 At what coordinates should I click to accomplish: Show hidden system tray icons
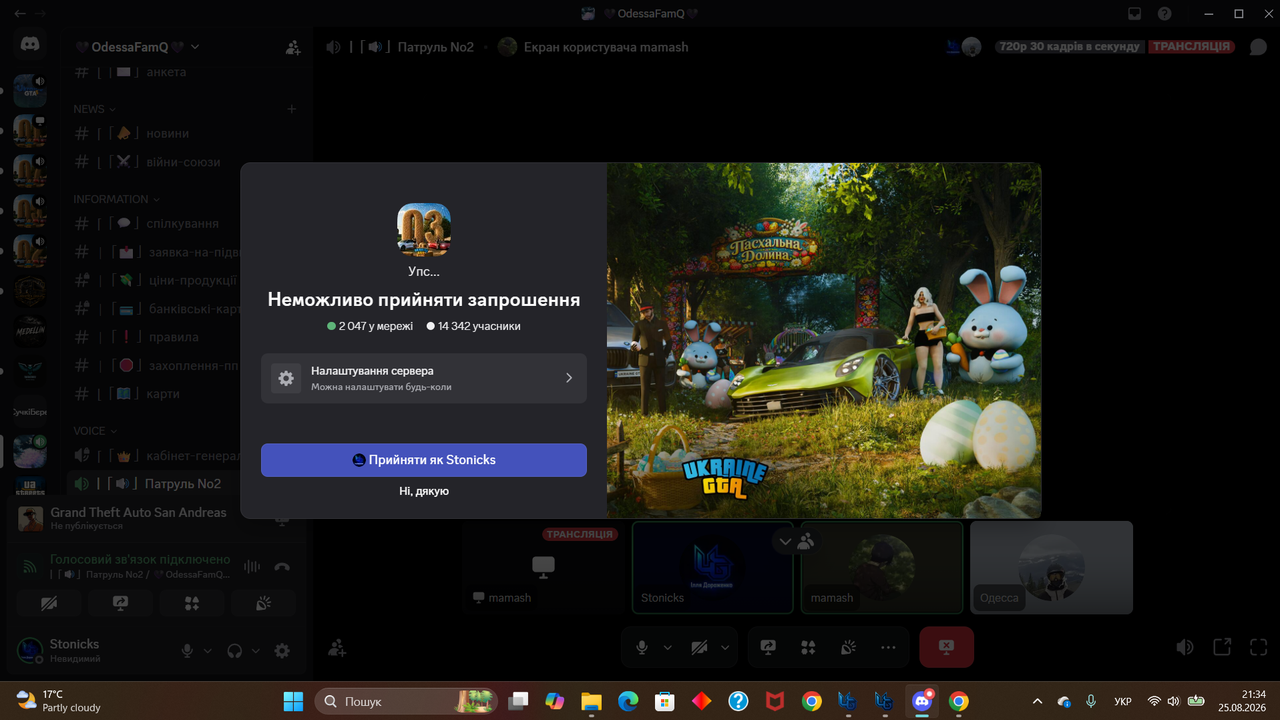[1037, 702]
